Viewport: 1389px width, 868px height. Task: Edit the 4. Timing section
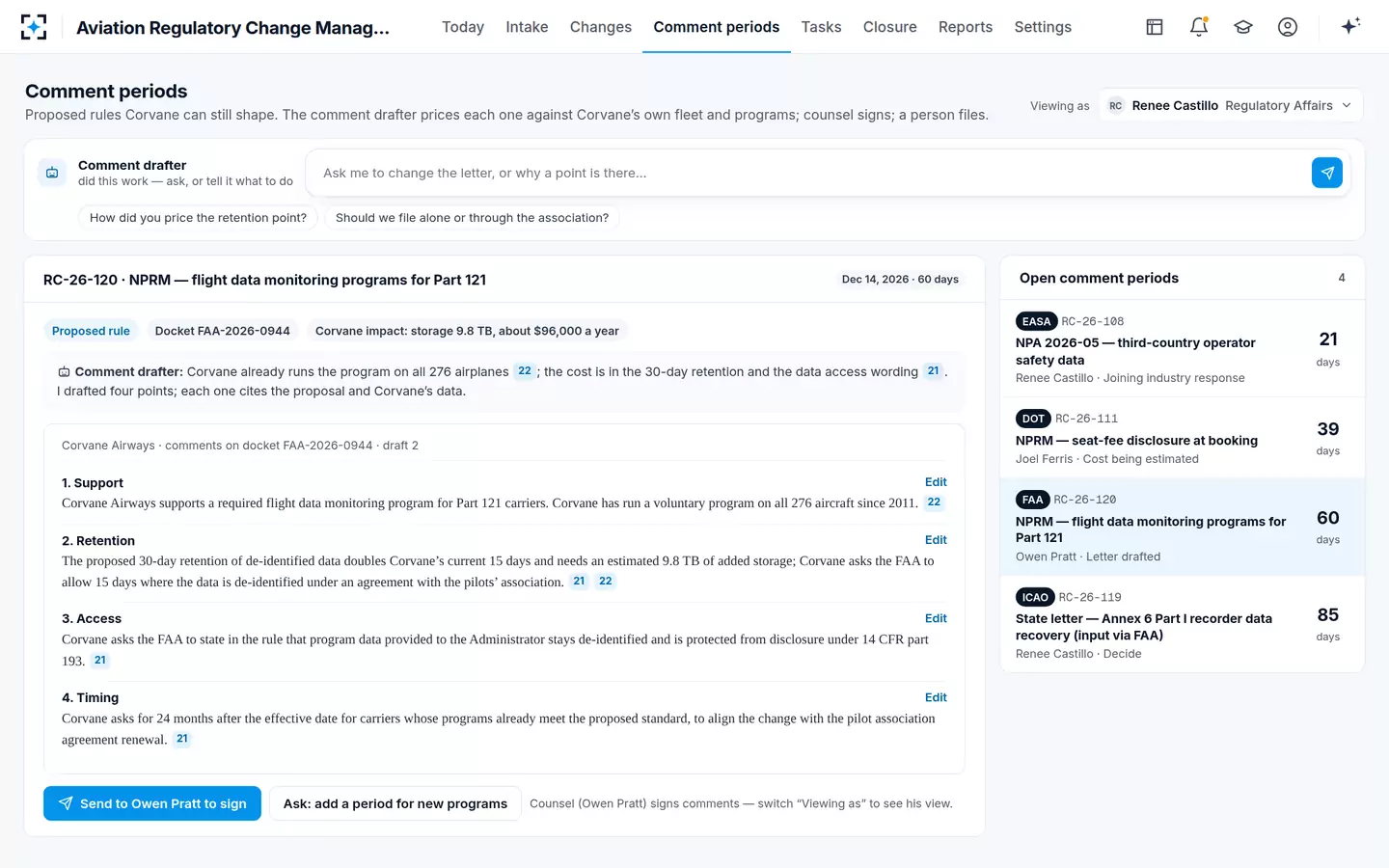[x=936, y=697]
